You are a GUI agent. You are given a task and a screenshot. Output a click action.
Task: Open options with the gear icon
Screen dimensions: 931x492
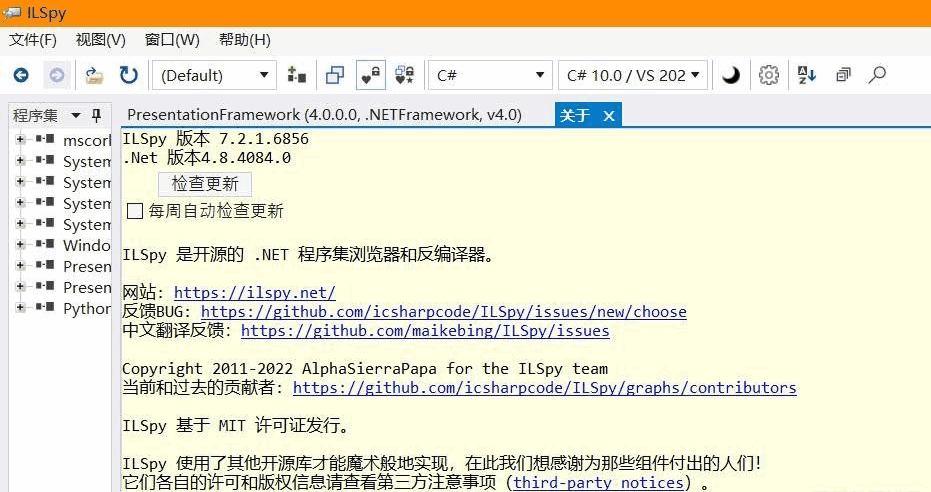[x=768, y=75]
